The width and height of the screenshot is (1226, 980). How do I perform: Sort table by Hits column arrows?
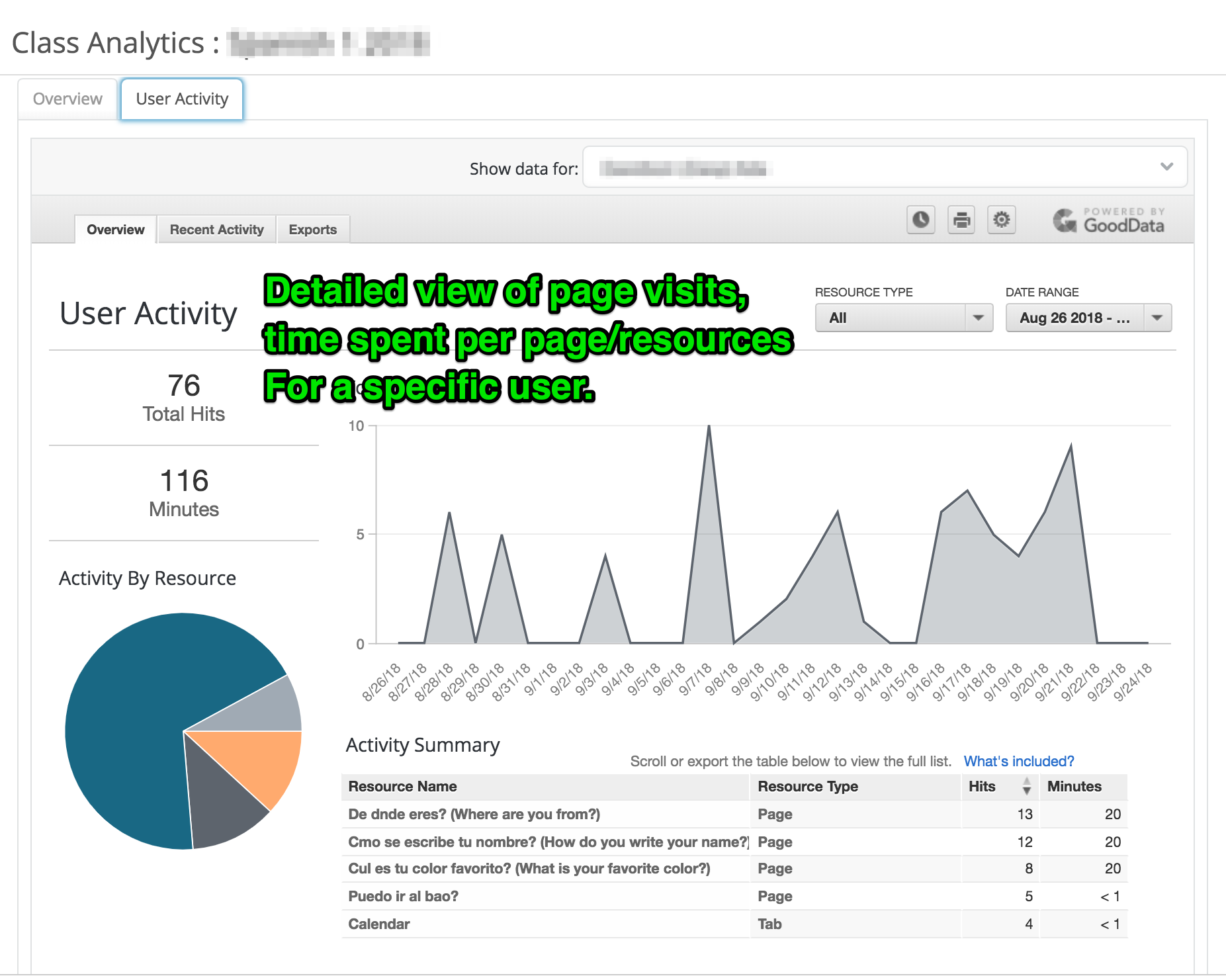(1026, 786)
